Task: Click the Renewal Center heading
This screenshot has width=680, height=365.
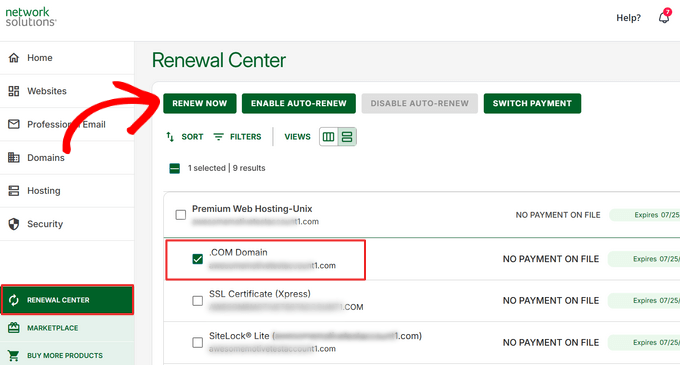Action: click(219, 60)
